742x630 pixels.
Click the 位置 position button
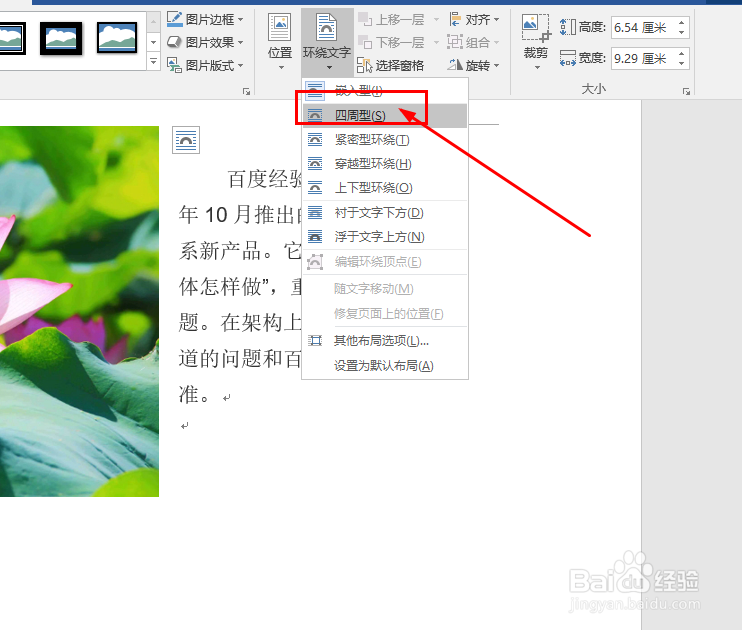[x=280, y=42]
